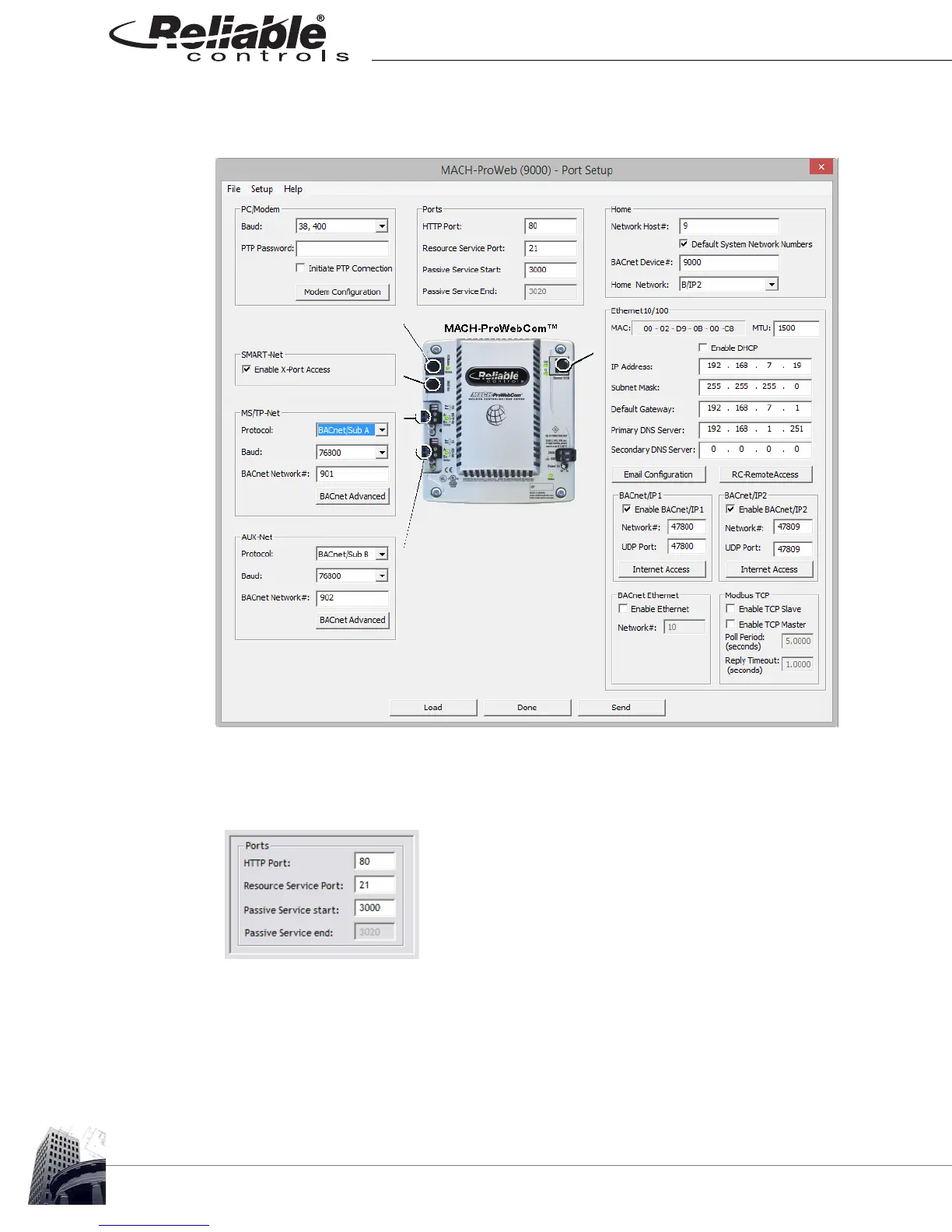
Task: Check the Enable TCP Master option
Action: 730,625
